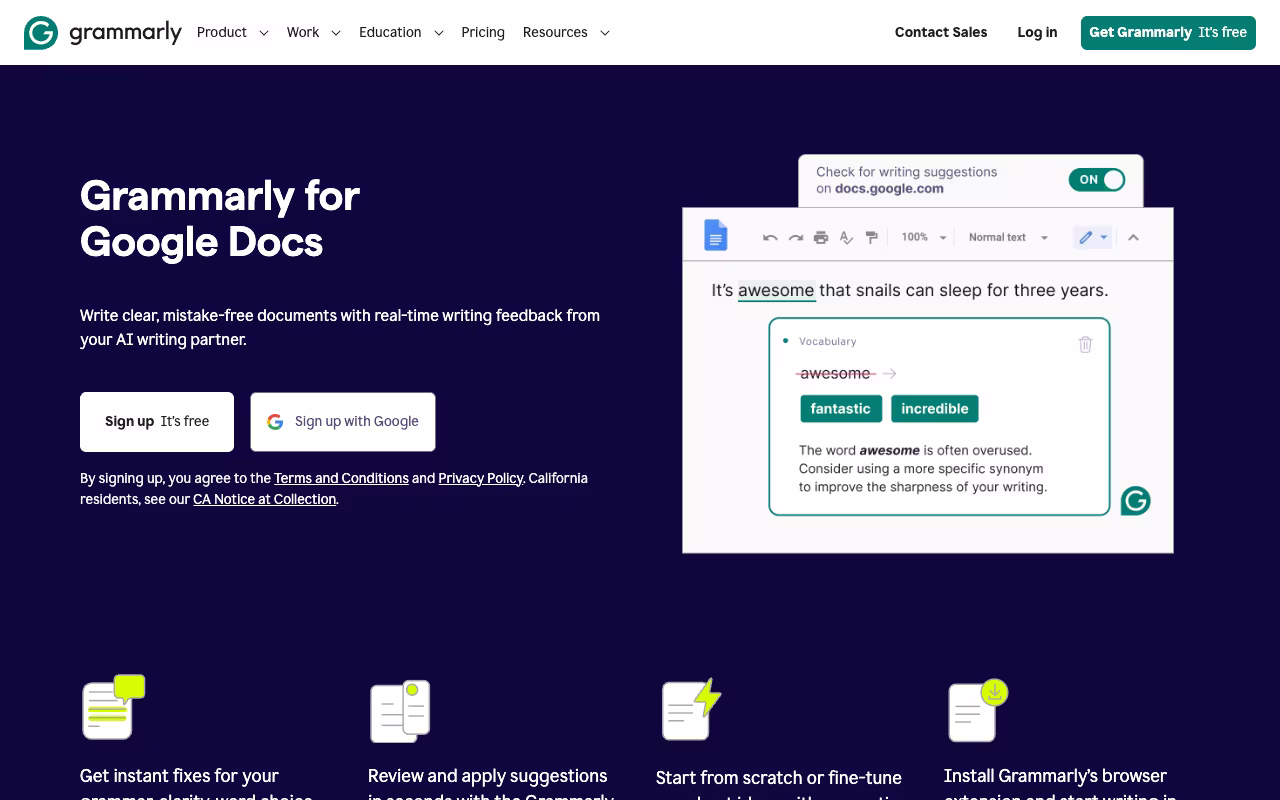1280x800 pixels.
Task: Click Install Grammarly's browser extension text
Action: click(x=1060, y=783)
